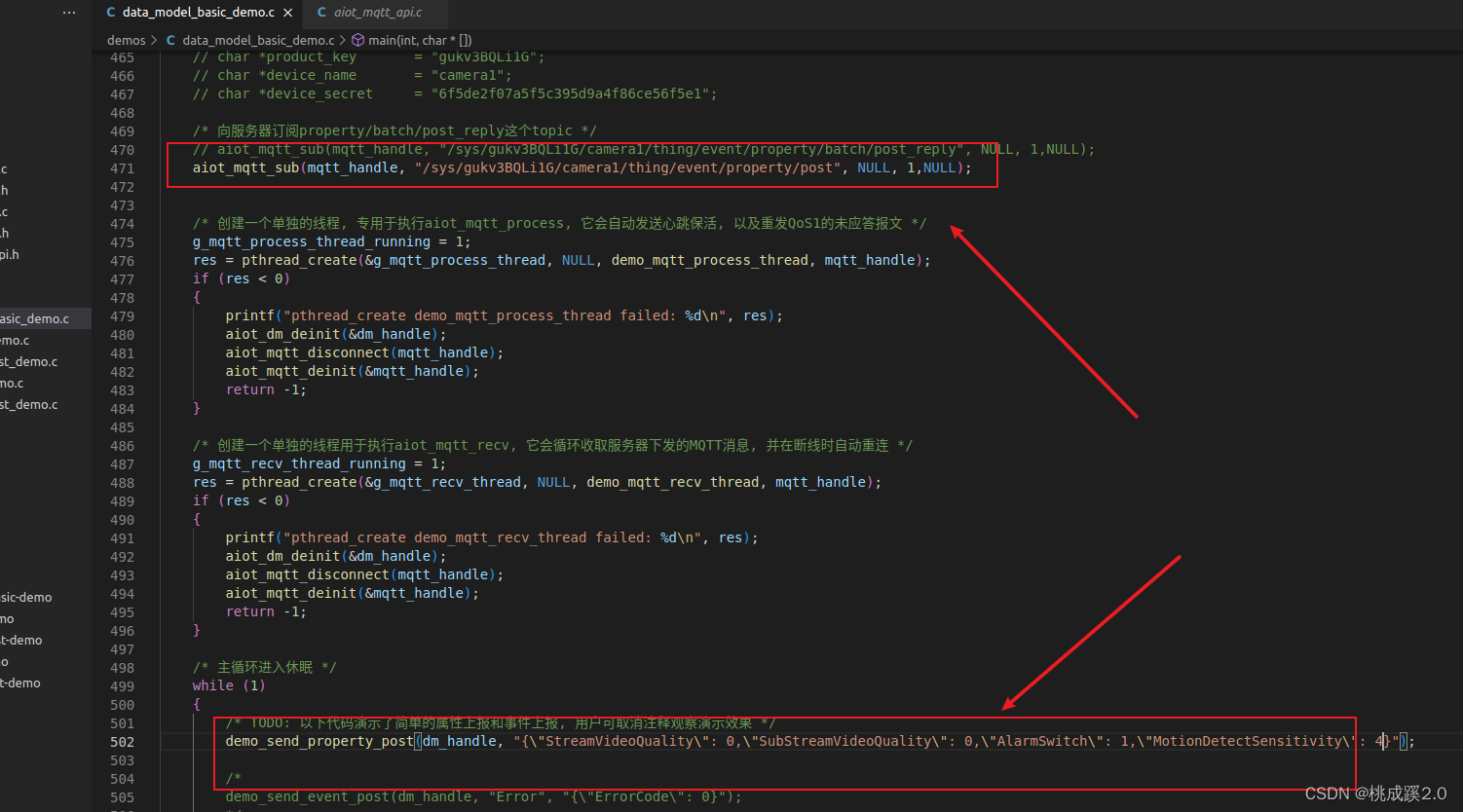The image size is (1463, 812).
Task: Select the highlighted asic_demo.c file in the explorer
Action: (45, 318)
